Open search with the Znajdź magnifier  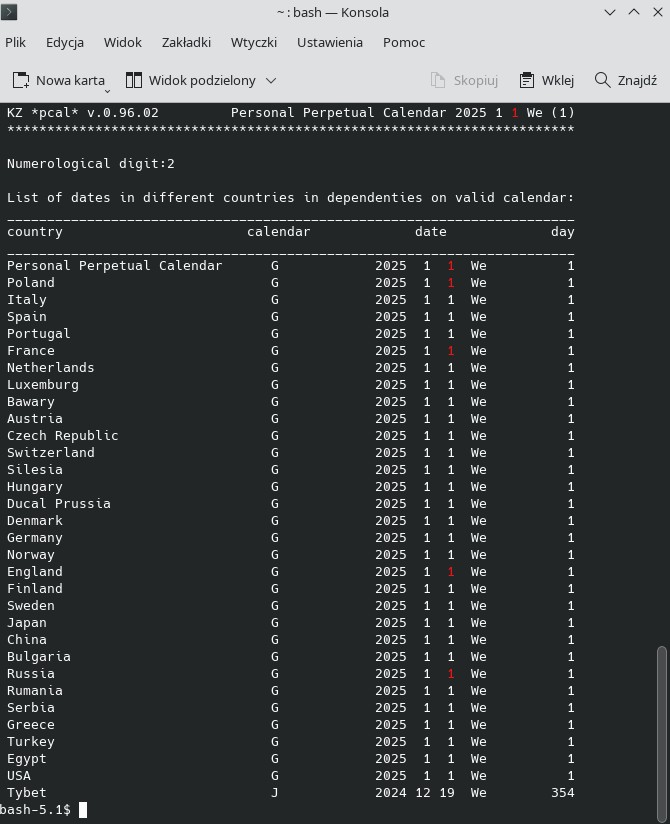point(626,80)
